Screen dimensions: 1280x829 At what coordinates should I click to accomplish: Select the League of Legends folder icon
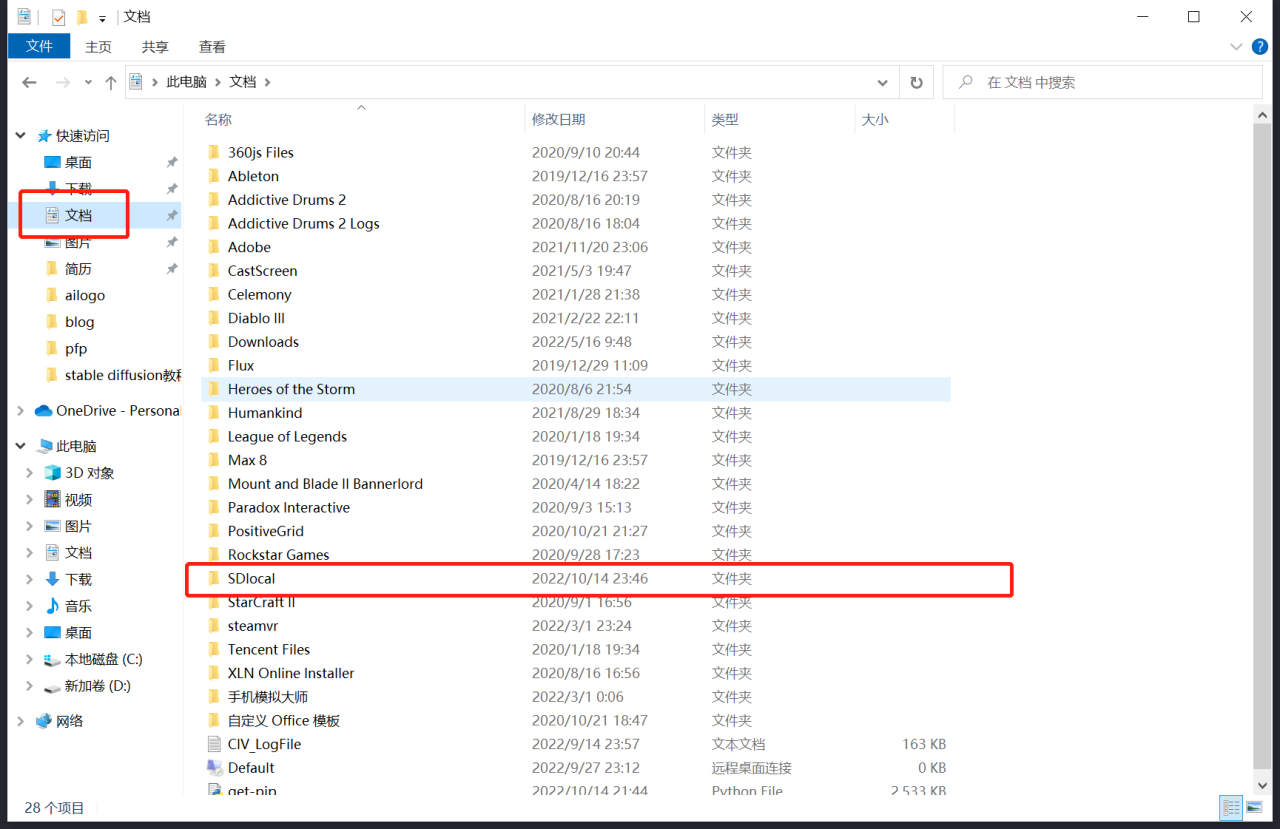pyautogui.click(x=213, y=436)
